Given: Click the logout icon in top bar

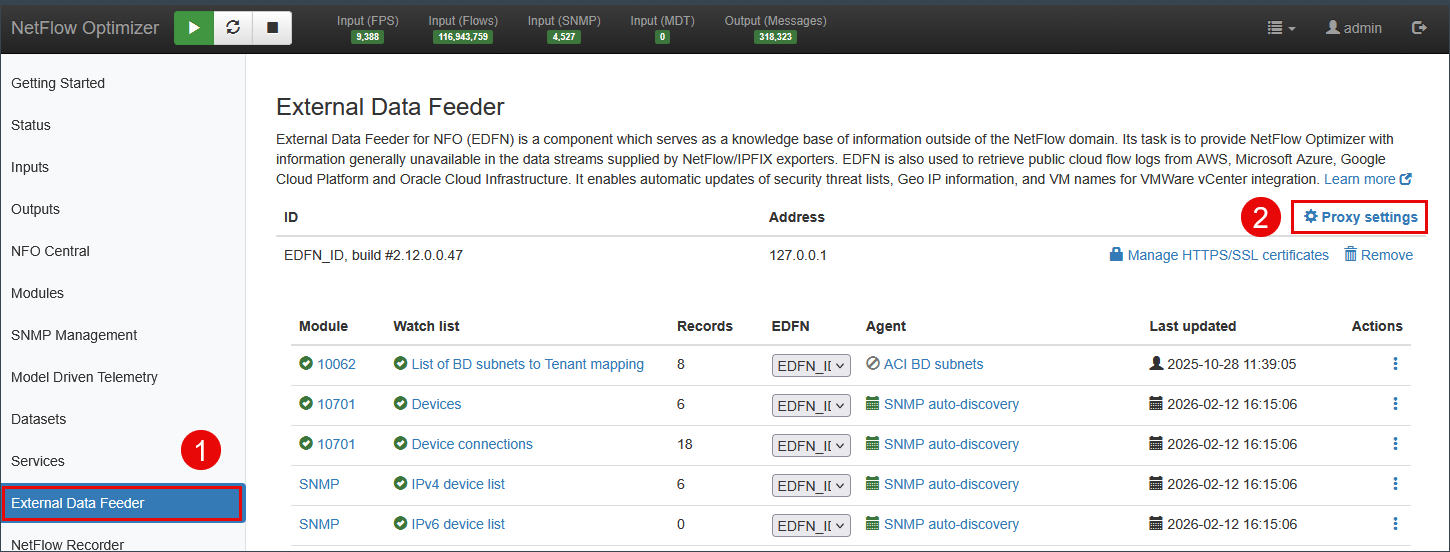Looking at the screenshot, I should tap(1418, 28).
